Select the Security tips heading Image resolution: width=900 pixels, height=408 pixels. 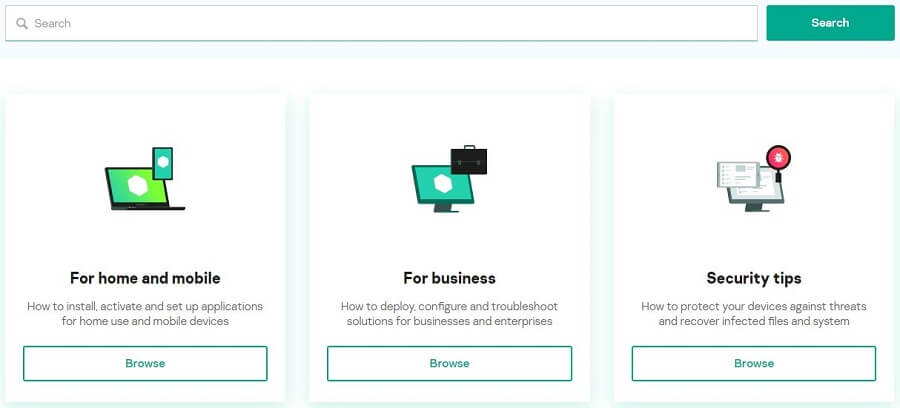[x=754, y=278]
